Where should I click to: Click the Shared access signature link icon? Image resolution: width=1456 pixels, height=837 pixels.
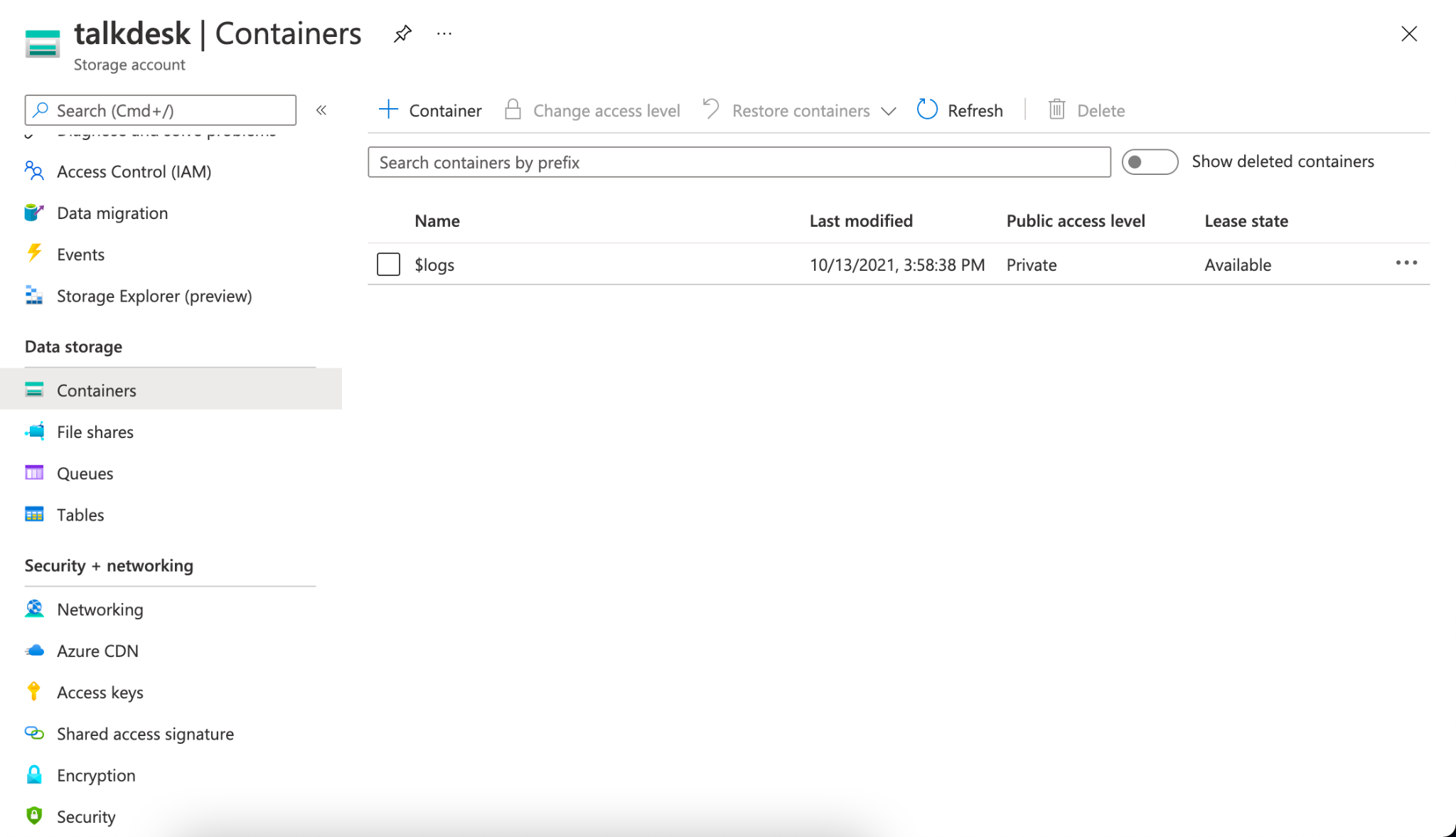click(x=34, y=733)
